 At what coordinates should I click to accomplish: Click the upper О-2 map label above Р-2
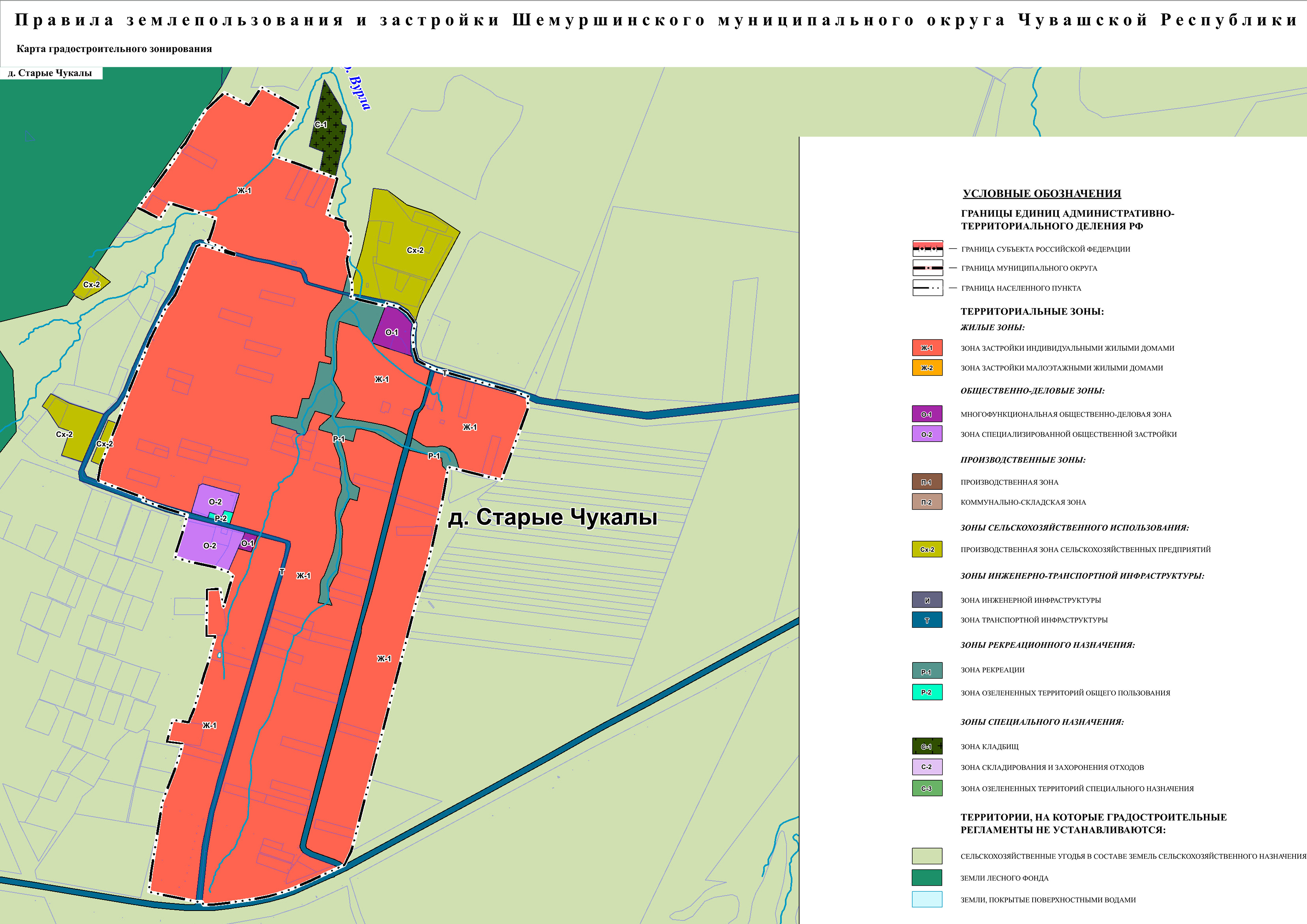tap(215, 502)
